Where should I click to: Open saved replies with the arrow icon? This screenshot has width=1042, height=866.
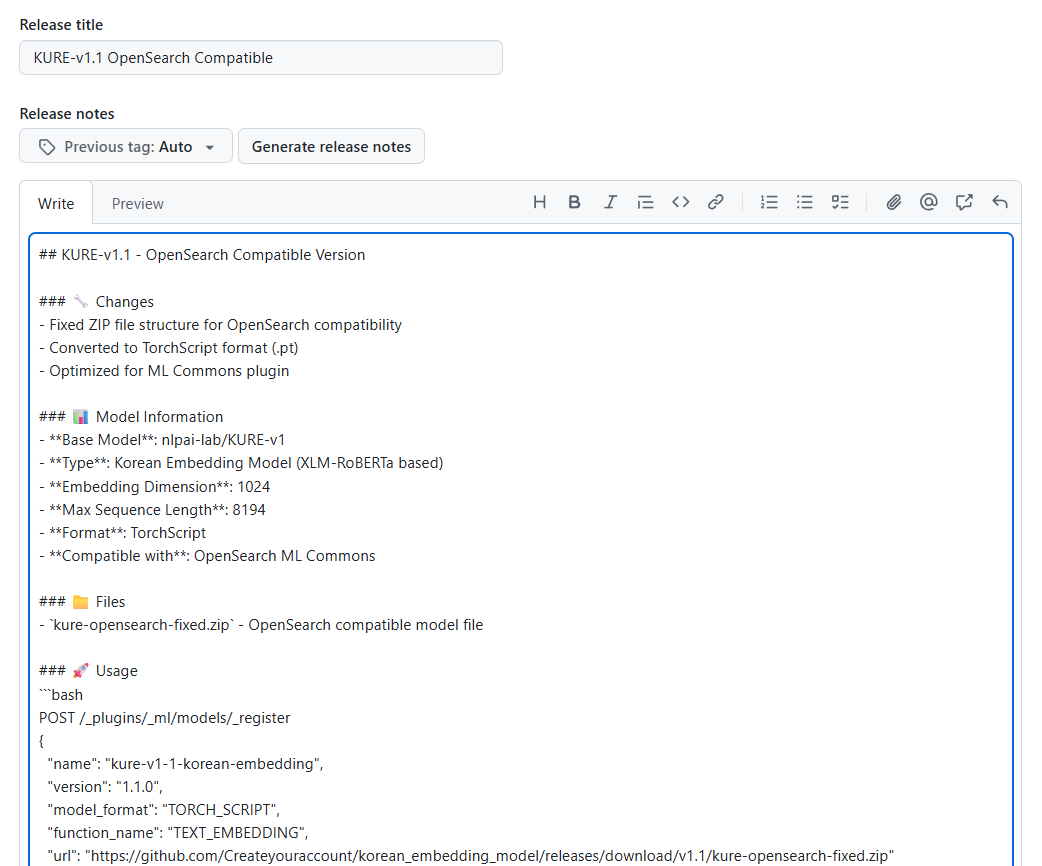(1000, 202)
